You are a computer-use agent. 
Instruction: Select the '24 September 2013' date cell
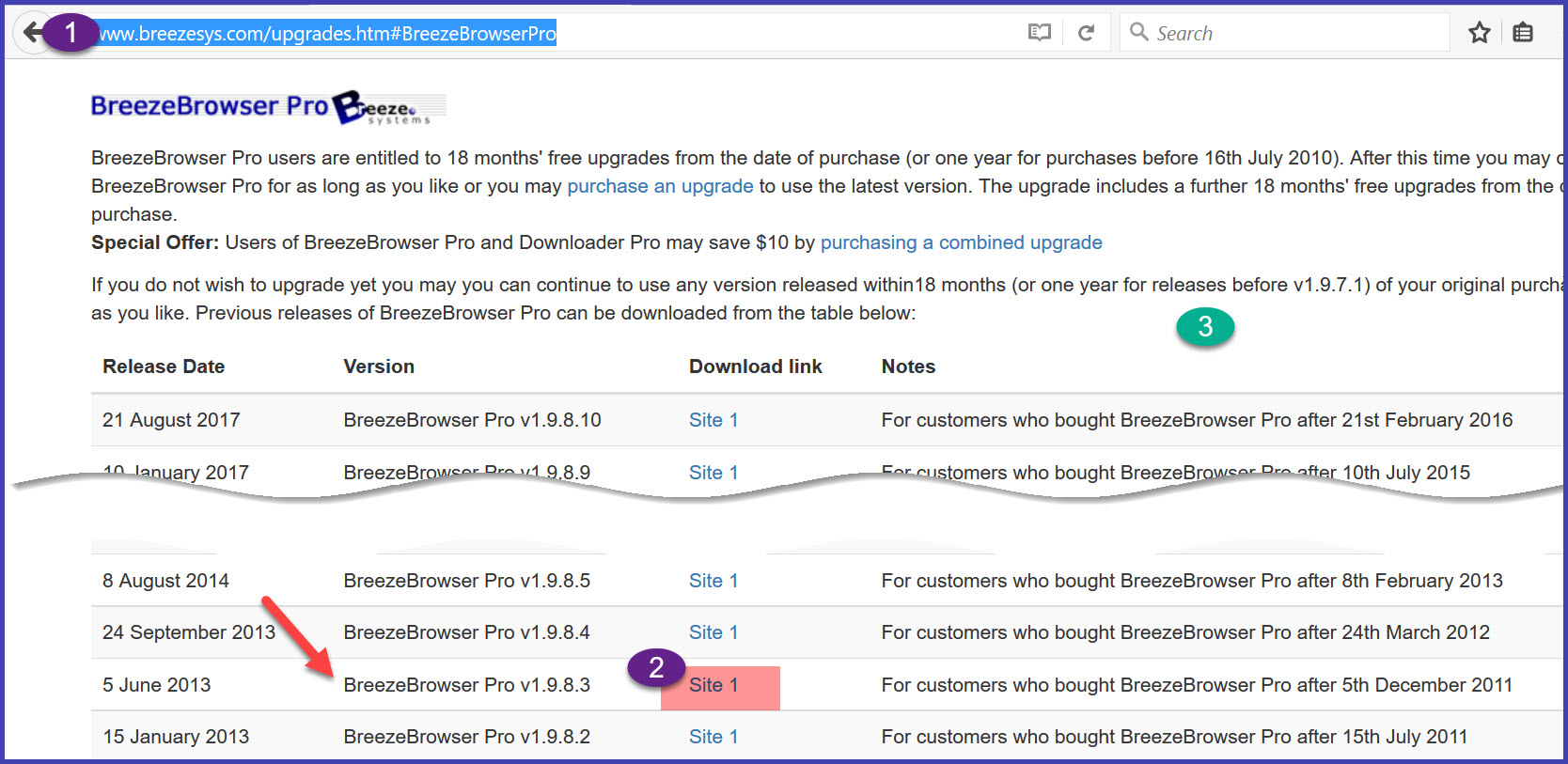(x=189, y=632)
